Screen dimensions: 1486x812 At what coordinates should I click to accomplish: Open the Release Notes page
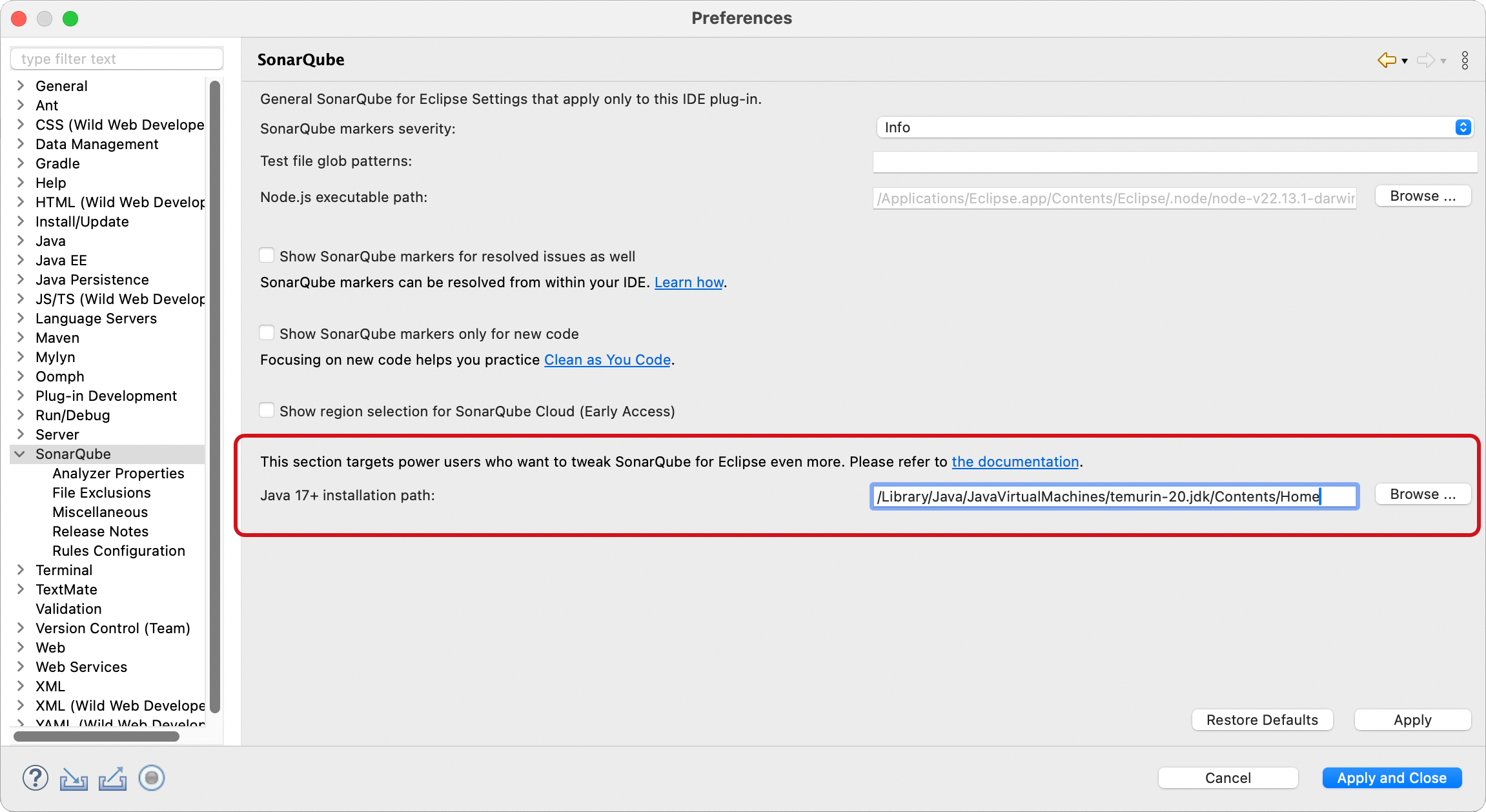pos(100,531)
